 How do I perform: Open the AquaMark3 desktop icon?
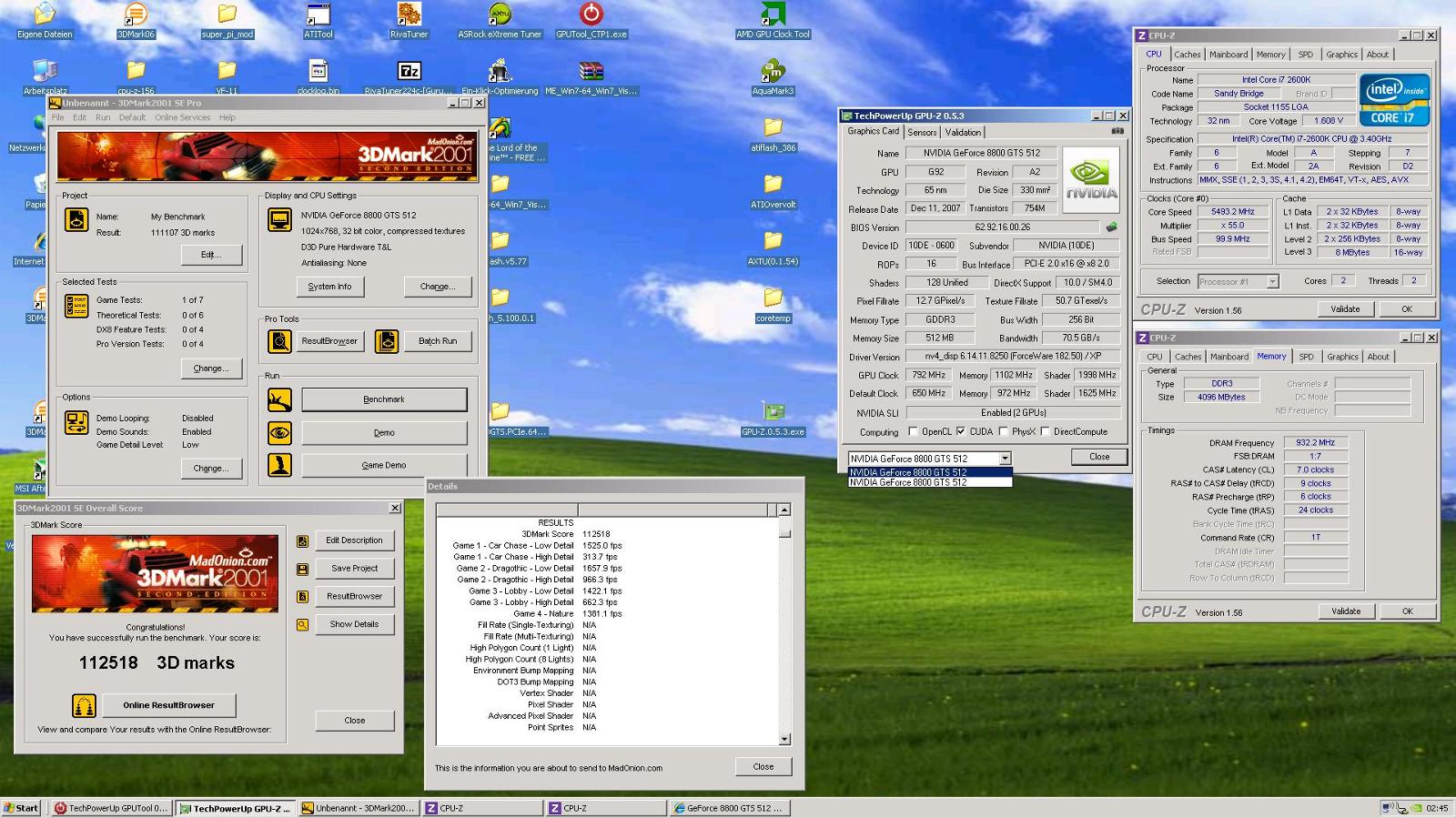point(773,71)
